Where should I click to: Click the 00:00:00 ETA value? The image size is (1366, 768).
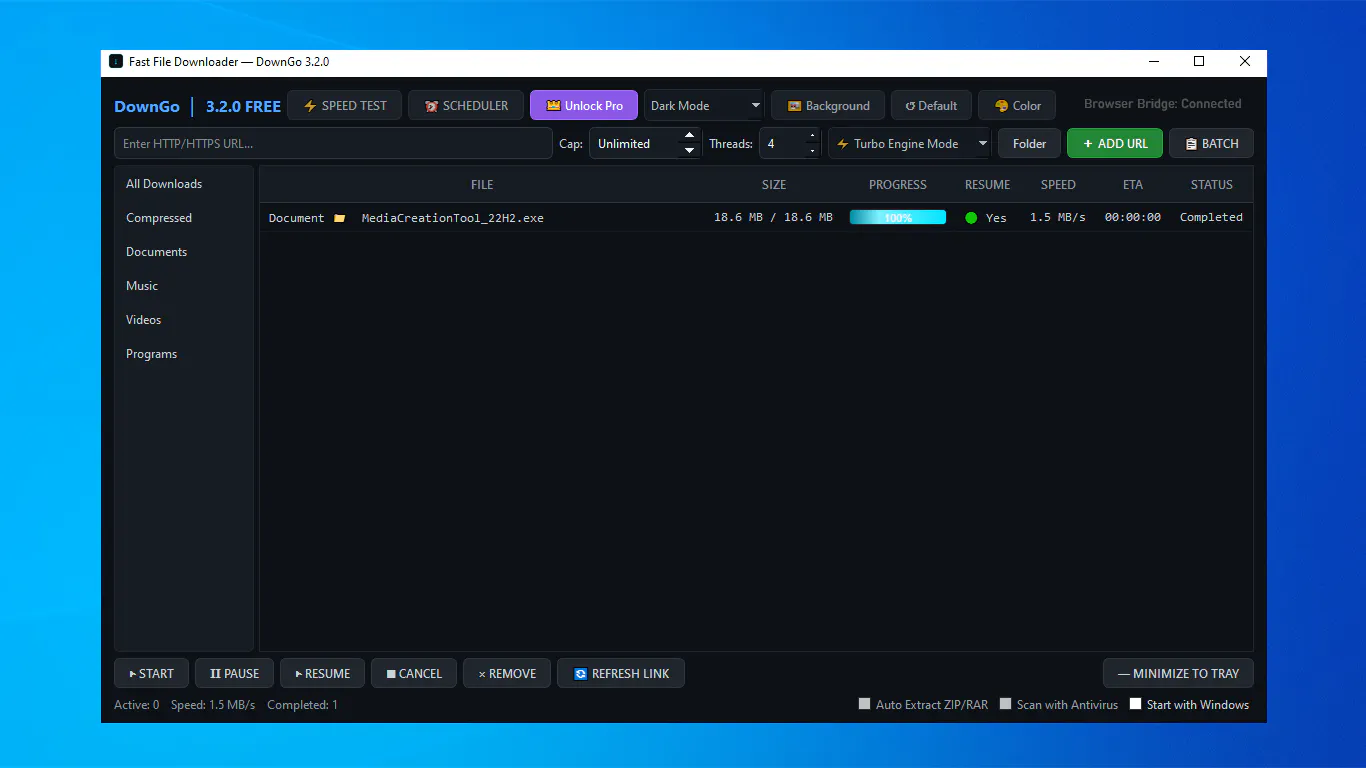point(1133,217)
